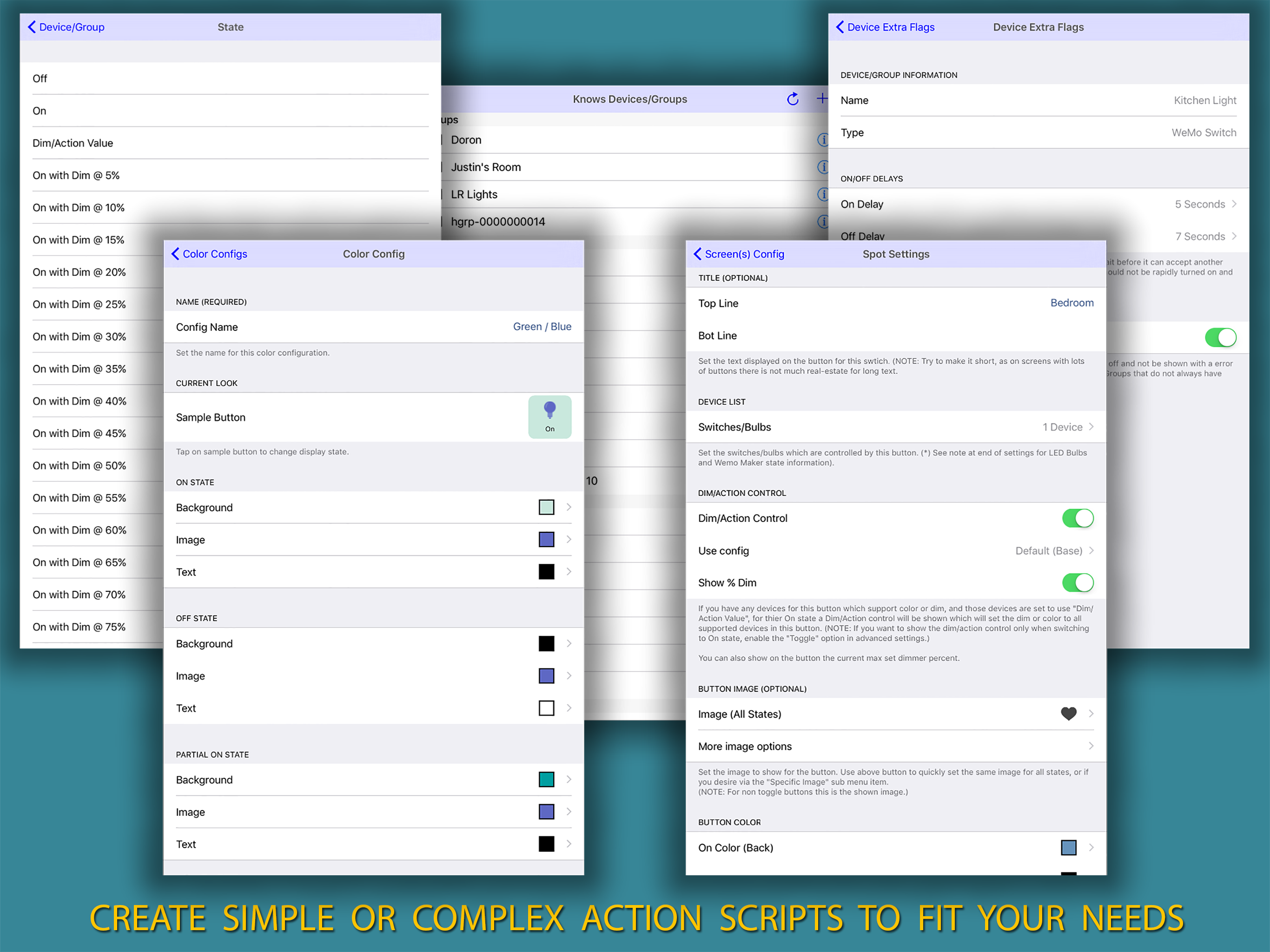The image size is (1270, 952).
Task: Toggle the green switch in Device Extra Flags
Action: pyautogui.click(x=1220, y=337)
